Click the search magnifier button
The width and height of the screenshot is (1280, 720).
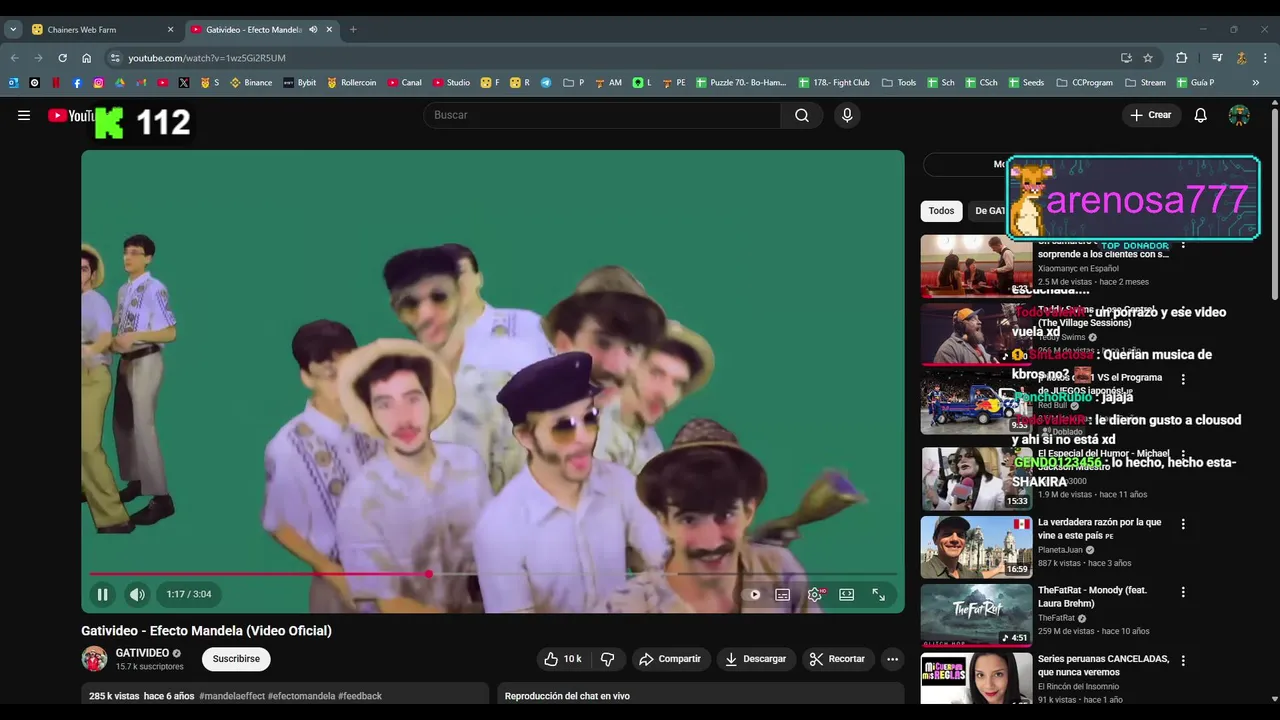coord(802,115)
